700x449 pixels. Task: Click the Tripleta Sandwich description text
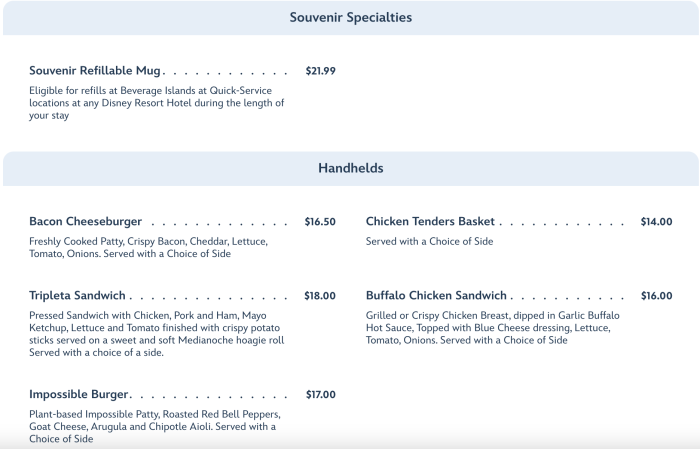[157, 334]
